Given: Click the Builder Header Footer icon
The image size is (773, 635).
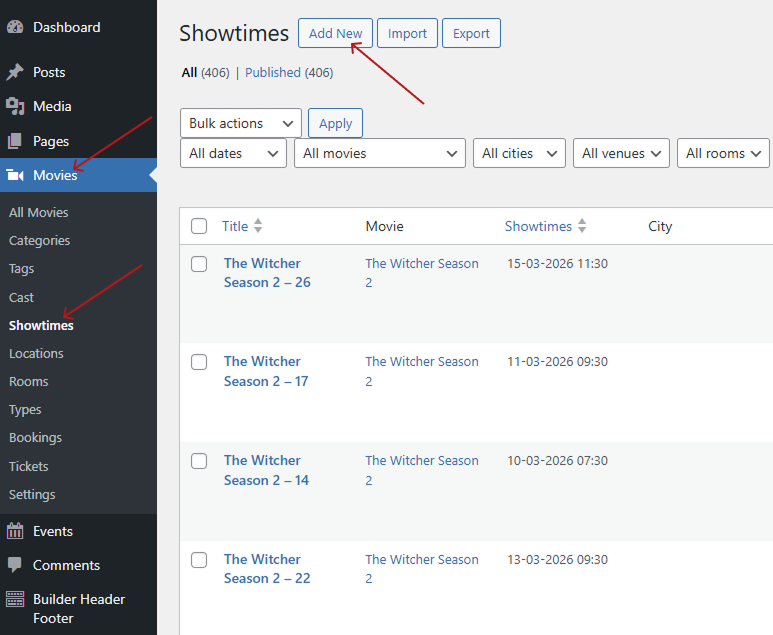Looking at the screenshot, I should point(15,599).
